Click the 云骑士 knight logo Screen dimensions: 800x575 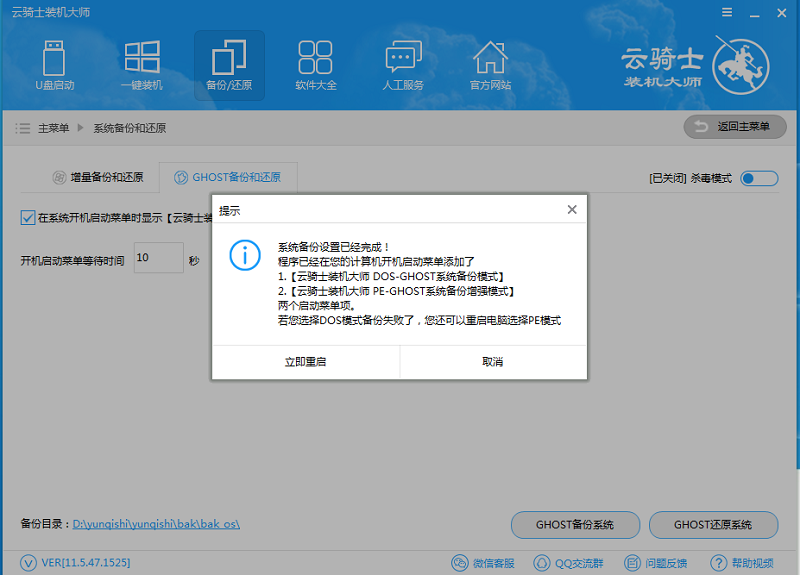tap(740, 66)
